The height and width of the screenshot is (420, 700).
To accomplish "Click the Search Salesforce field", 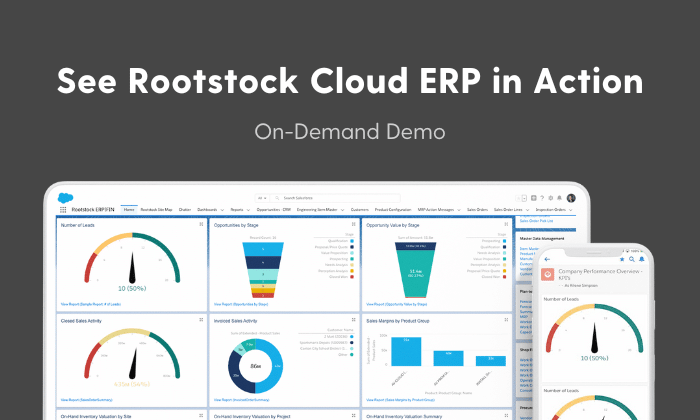I will [x=335, y=198].
